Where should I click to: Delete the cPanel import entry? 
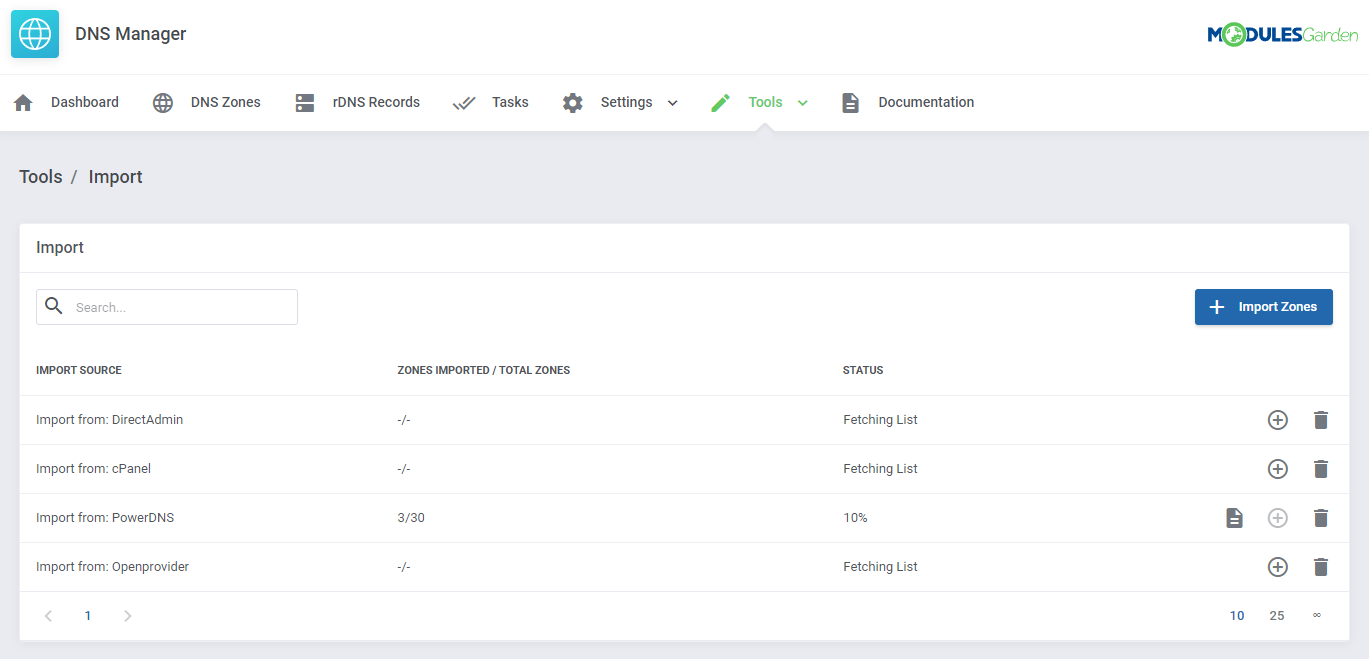[1321, 468]
